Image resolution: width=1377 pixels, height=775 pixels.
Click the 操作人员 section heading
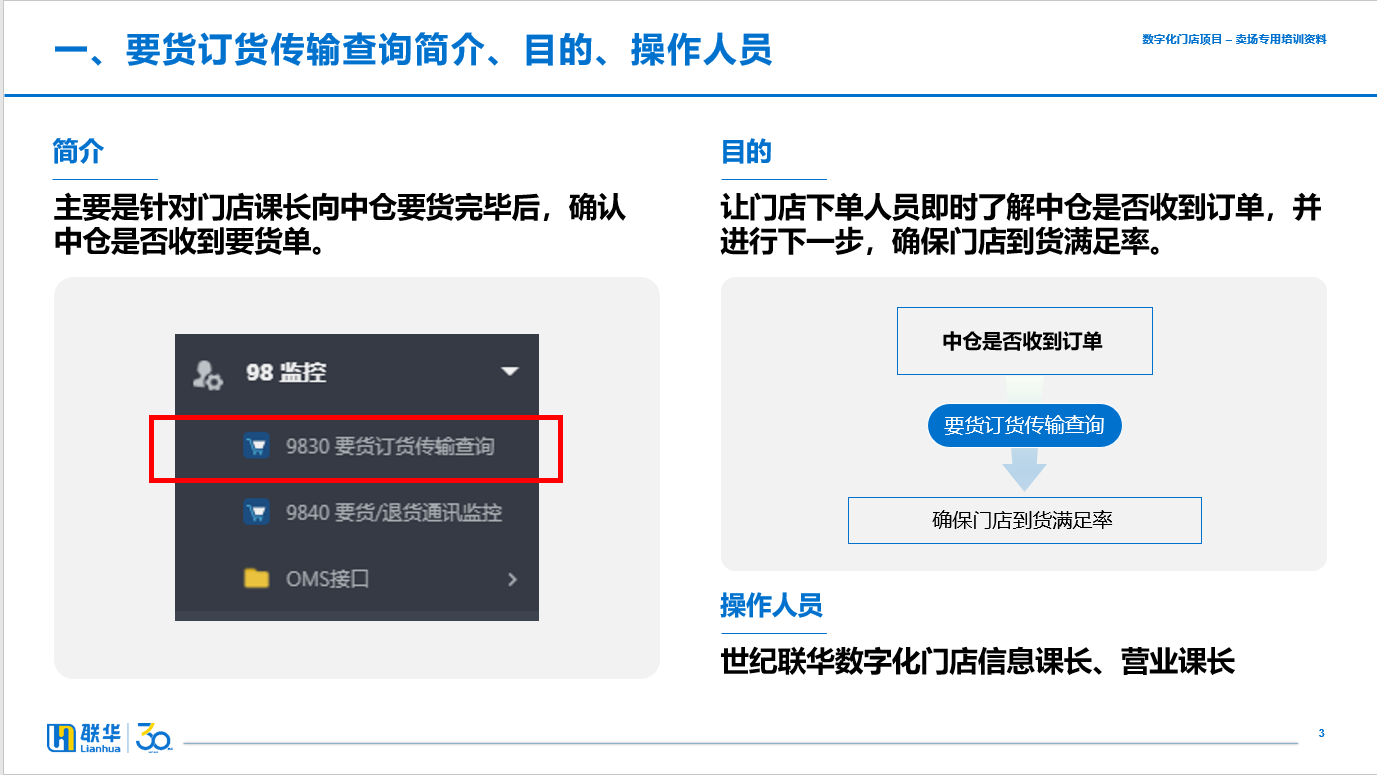pyautogui.click(x=771, y=605)
